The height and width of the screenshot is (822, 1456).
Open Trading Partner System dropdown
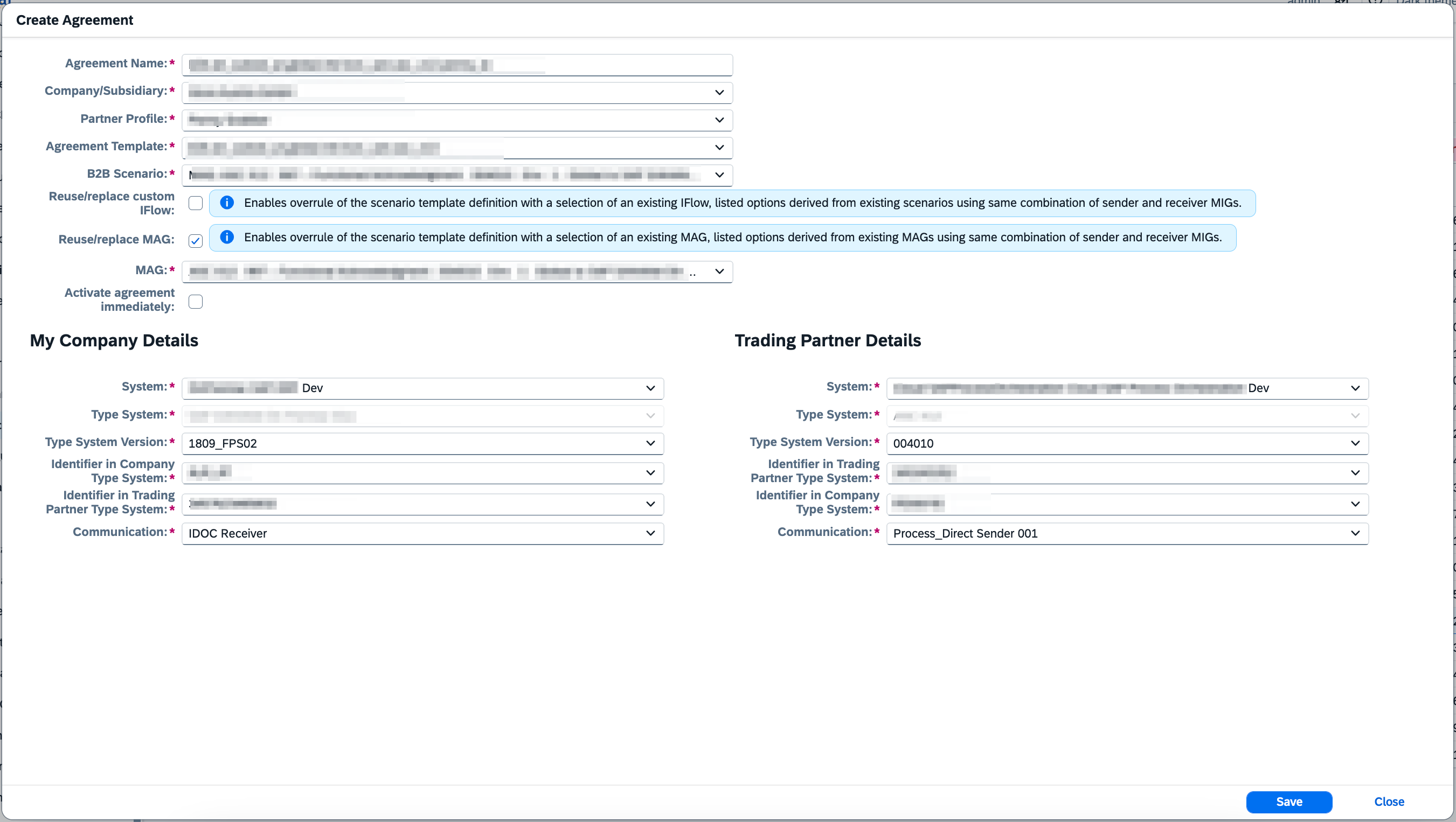point(1355,389)
